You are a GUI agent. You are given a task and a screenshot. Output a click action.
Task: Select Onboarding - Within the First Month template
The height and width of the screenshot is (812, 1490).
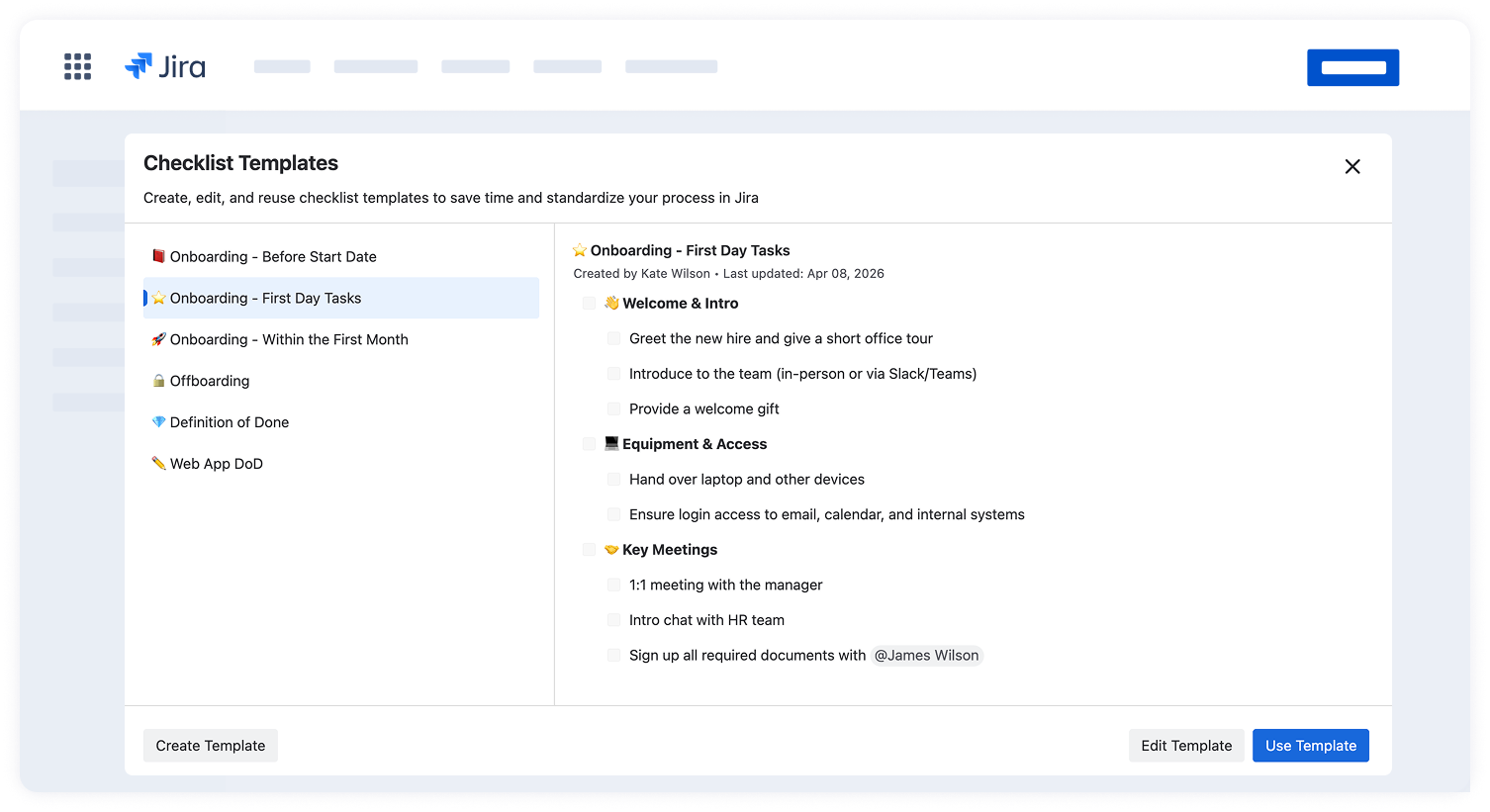click(x=289, y=339)
